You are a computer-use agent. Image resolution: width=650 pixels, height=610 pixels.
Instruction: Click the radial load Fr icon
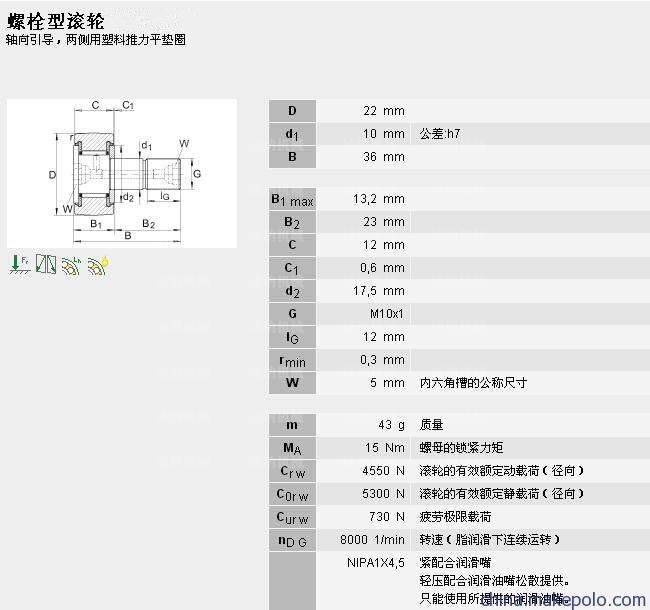point(18,265)
